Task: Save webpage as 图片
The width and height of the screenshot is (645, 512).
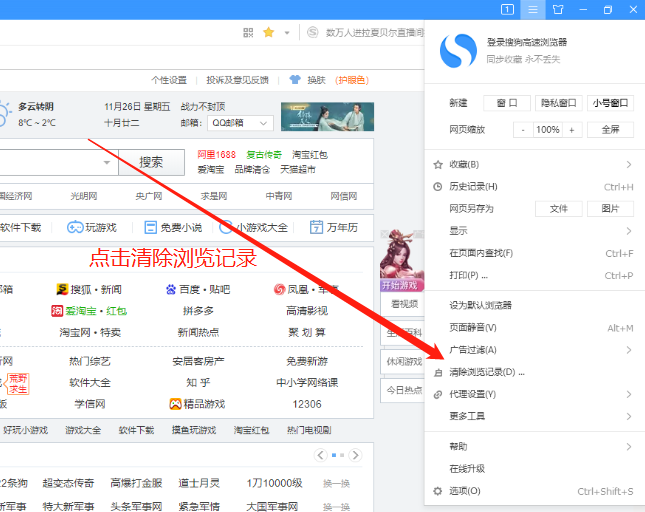Action: 610,209
